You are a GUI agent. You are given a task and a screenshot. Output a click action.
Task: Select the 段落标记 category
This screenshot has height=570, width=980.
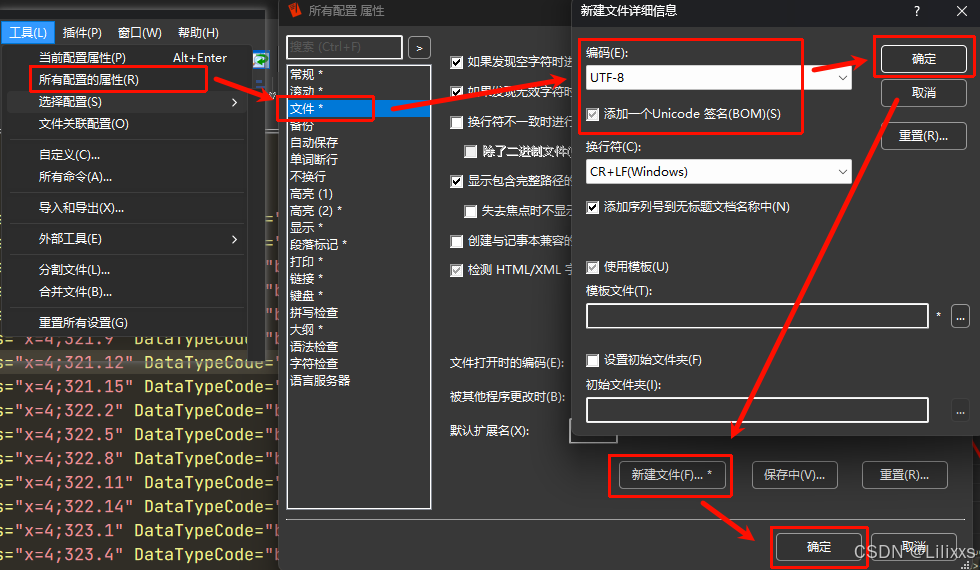click(x=359, y=244)
